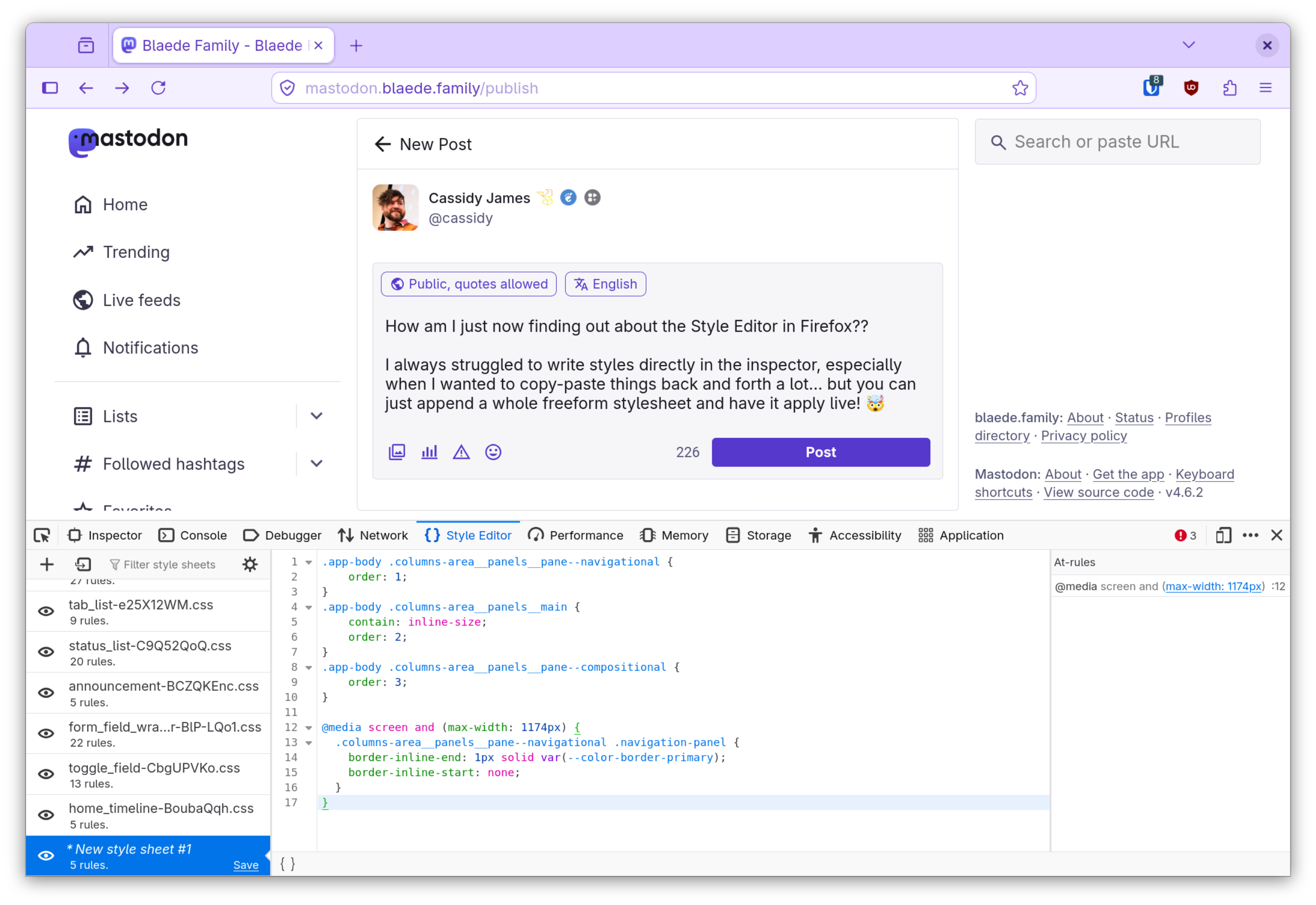Open the Network tab in devtools
The height and width of the screenshot is (905, 1316).
click(373, 535)
